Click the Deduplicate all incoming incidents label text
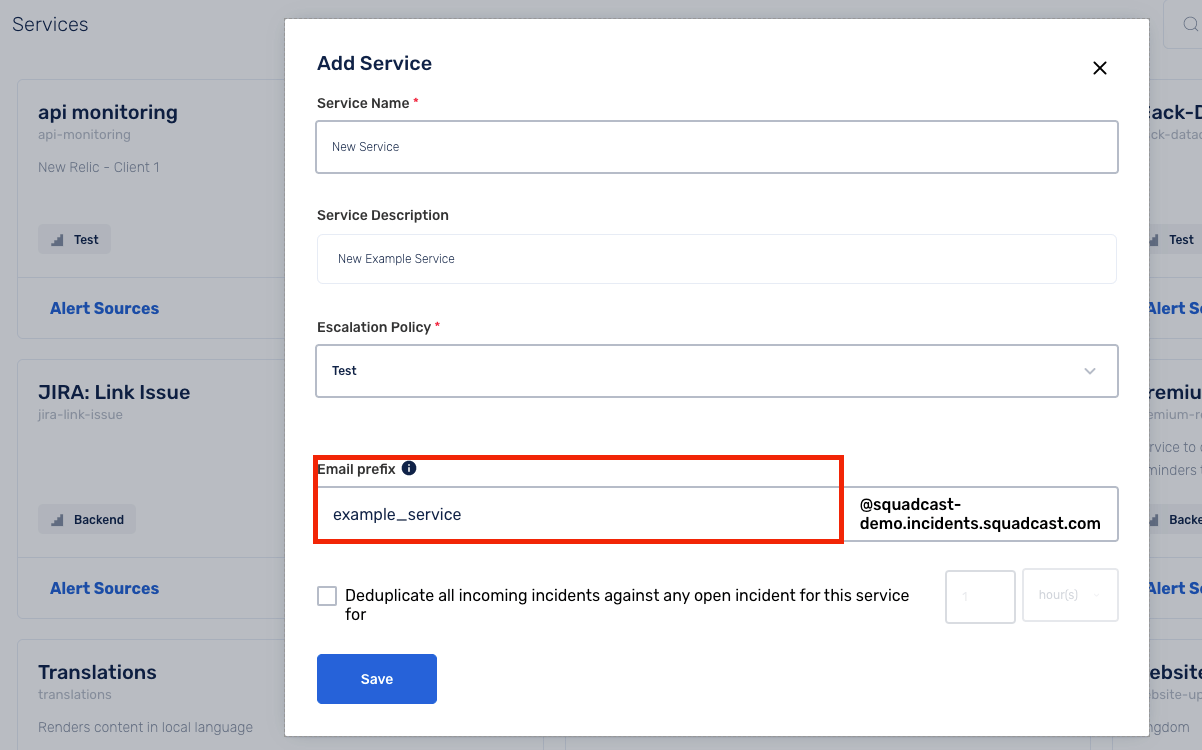This screenshot has width=1202, height=750. tap(627, 604)
